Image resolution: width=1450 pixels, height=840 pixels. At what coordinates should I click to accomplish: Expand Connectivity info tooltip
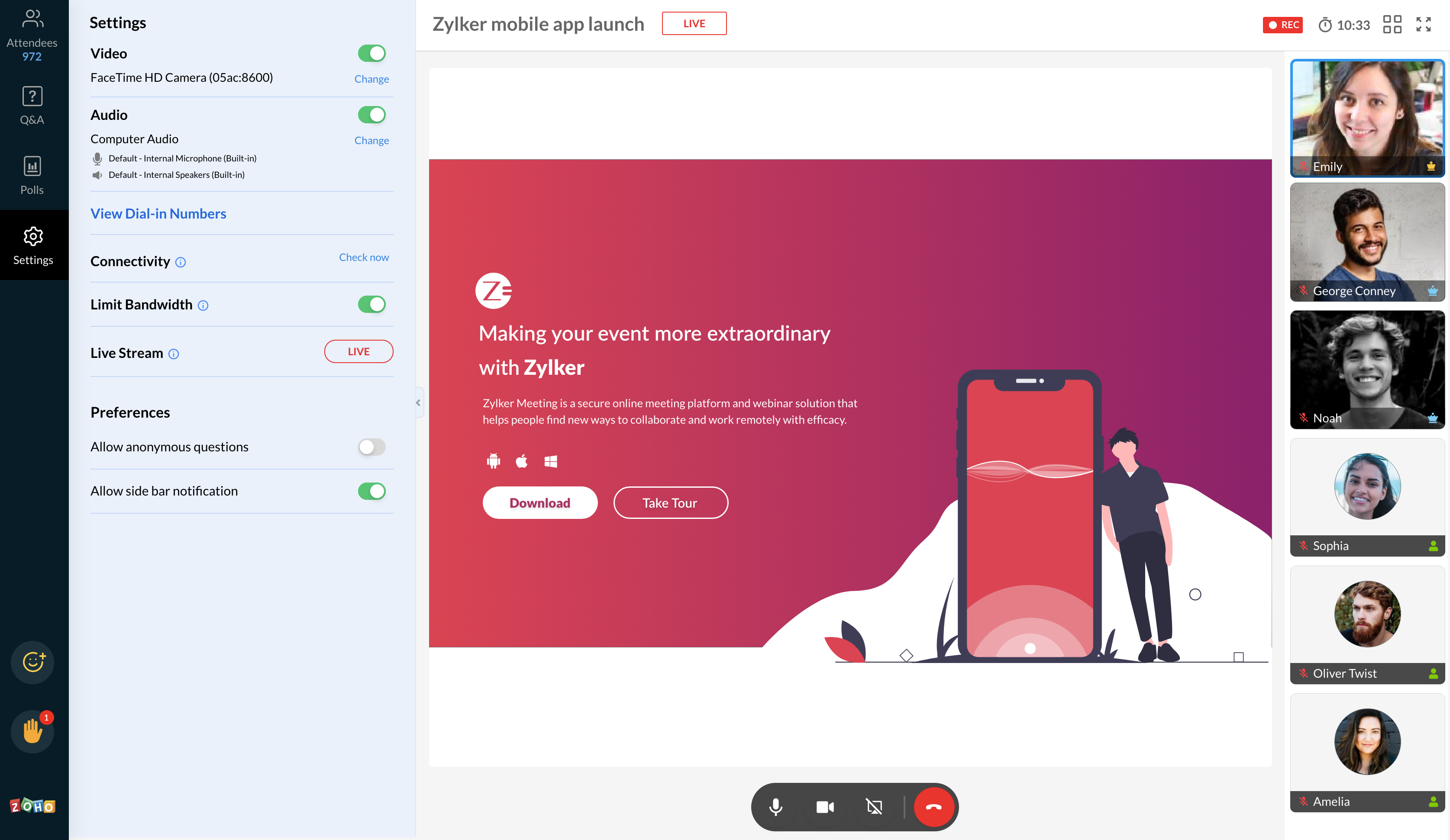click(179, 261)
